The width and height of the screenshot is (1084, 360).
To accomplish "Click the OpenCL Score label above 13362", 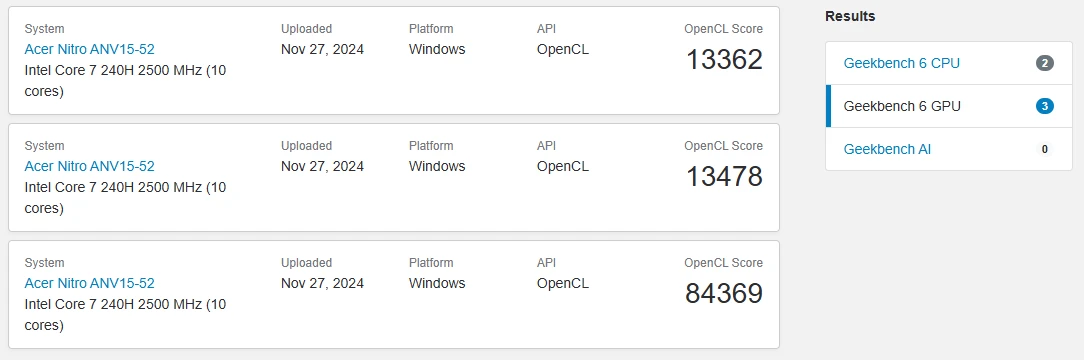I will click(724, 29).
